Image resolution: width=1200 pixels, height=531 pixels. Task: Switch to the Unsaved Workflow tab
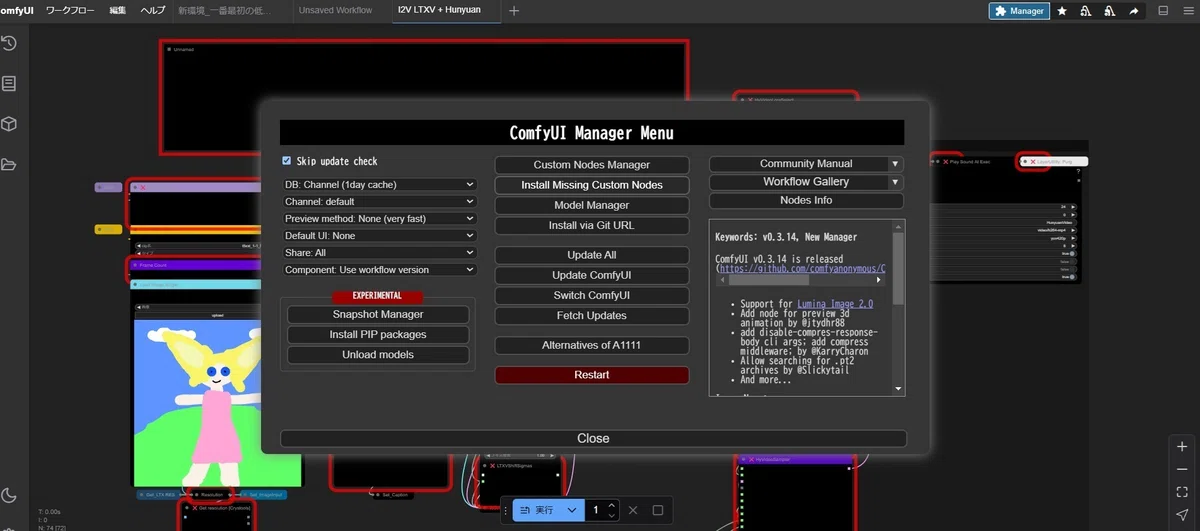click(335, 10)
